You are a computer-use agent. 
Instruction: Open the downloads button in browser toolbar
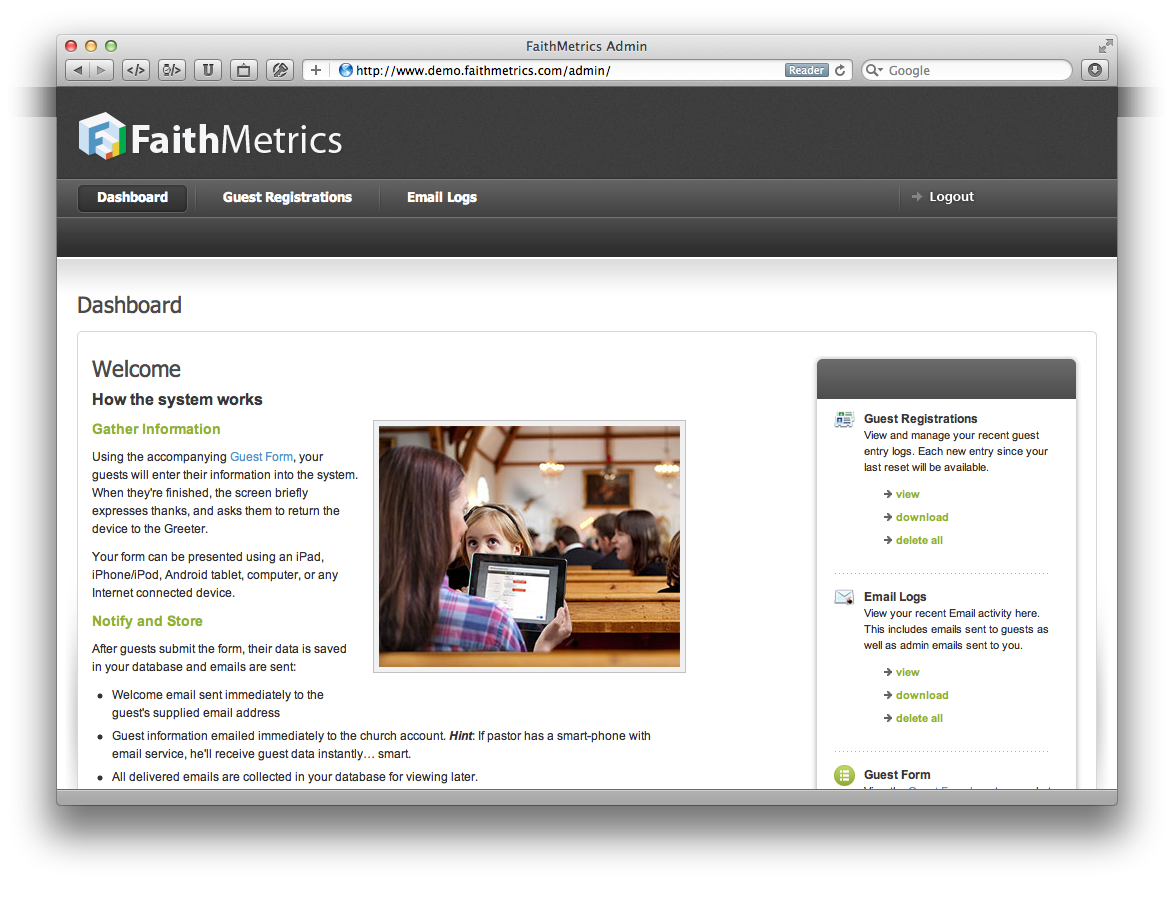click(1095, 70)
